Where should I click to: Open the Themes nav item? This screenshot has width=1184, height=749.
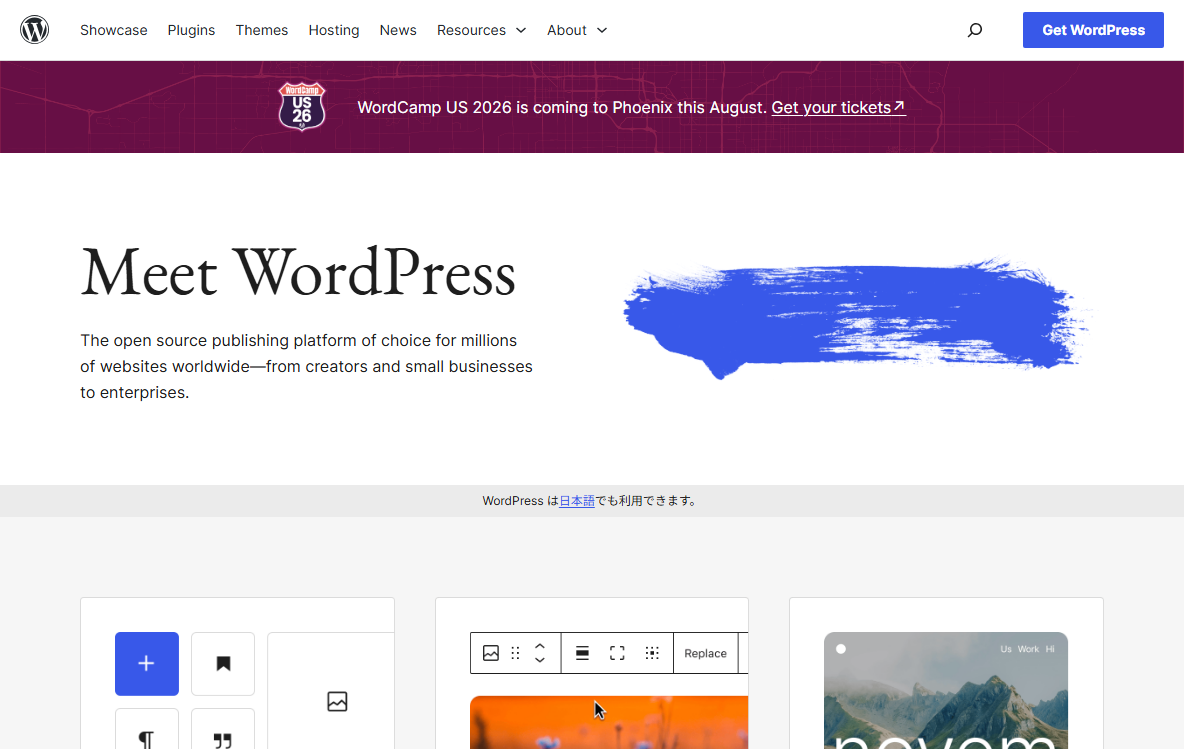pos(262,30)
